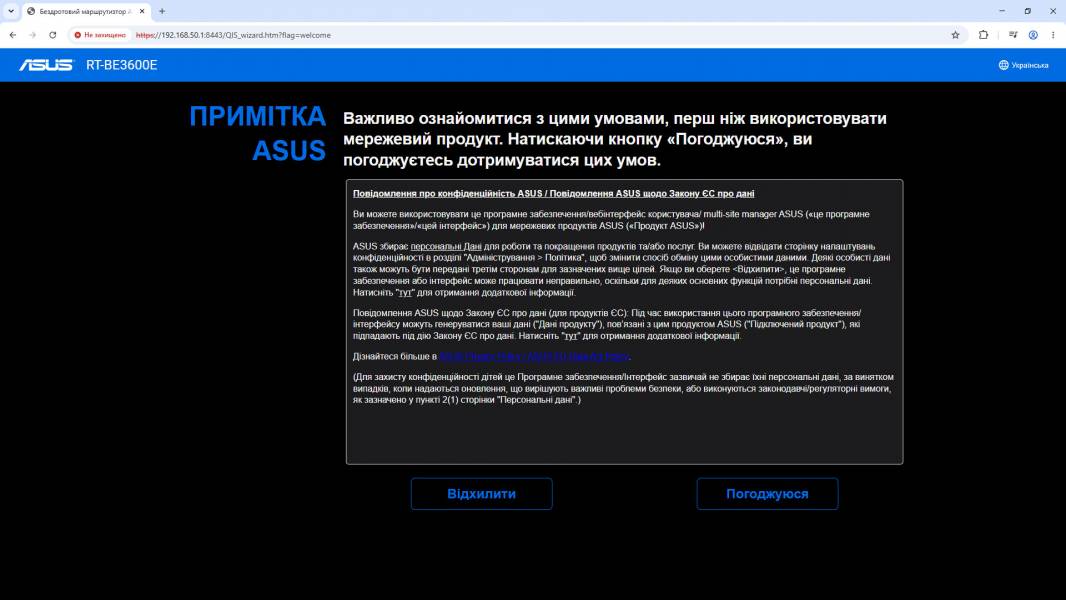The height and width of the screenshot is (600, 1066).
Task: Open the media controls icon in toolbar
Action: 1013,35
